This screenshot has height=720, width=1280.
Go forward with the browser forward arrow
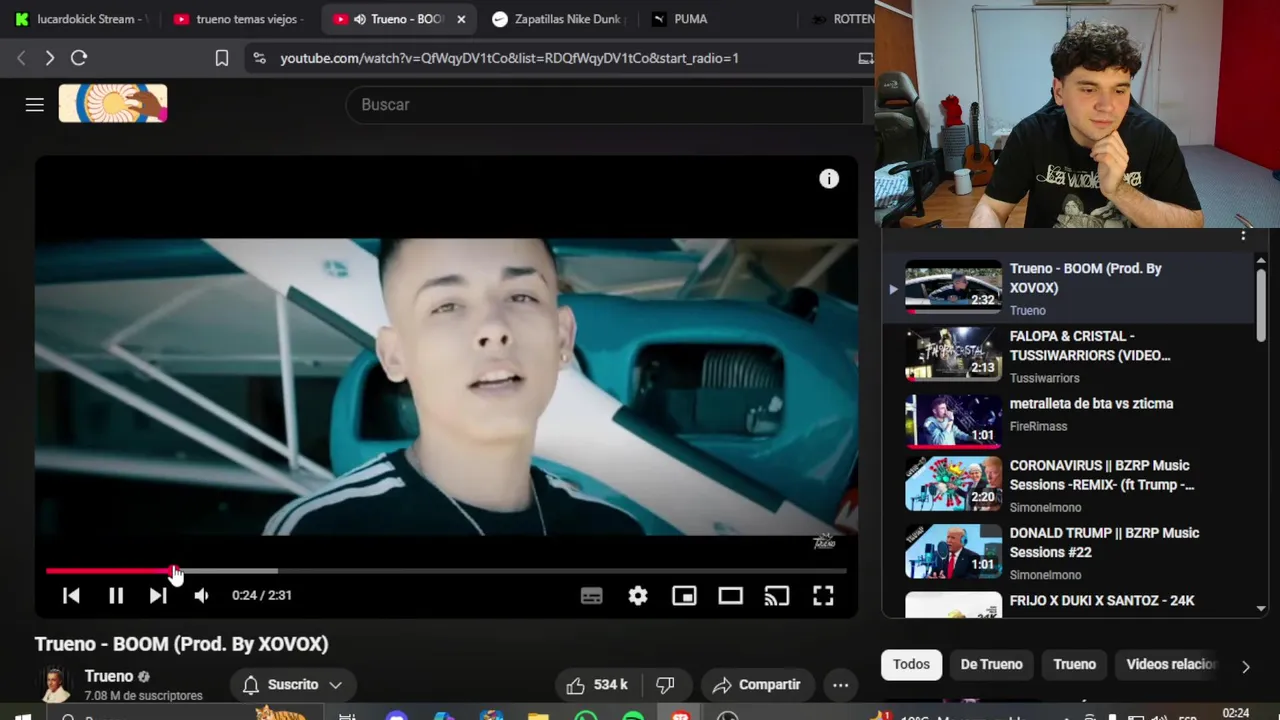(49, 58)
